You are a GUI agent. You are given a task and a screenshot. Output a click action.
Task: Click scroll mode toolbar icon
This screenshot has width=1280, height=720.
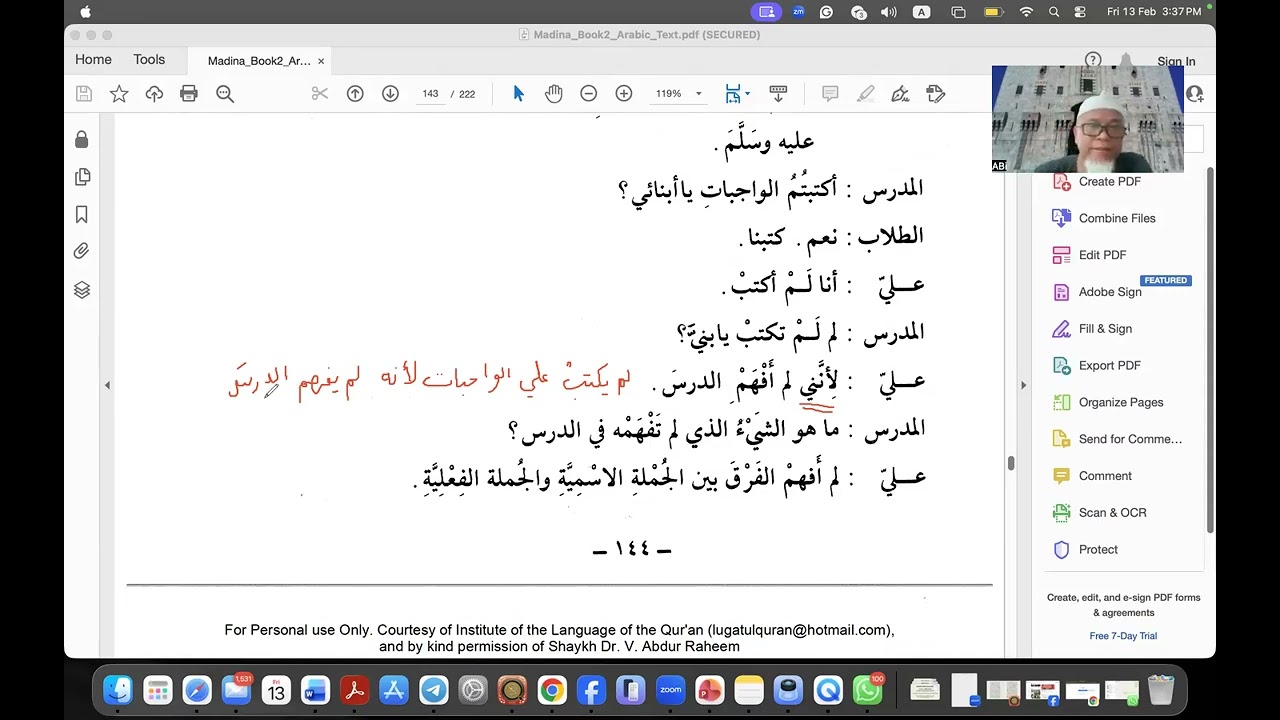[x=778, y=93]
